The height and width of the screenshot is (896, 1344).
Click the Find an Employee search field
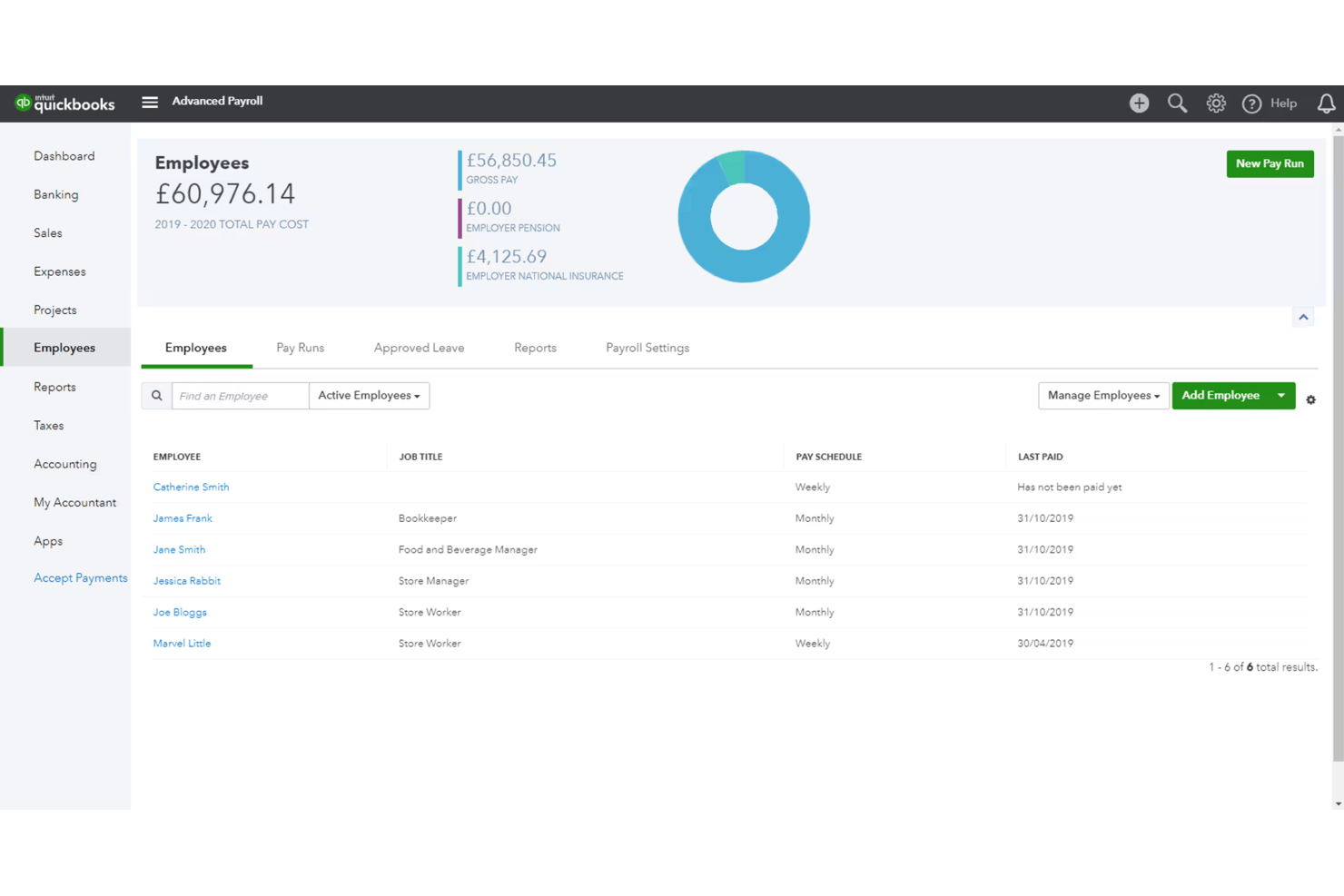(x=241, y=396)
